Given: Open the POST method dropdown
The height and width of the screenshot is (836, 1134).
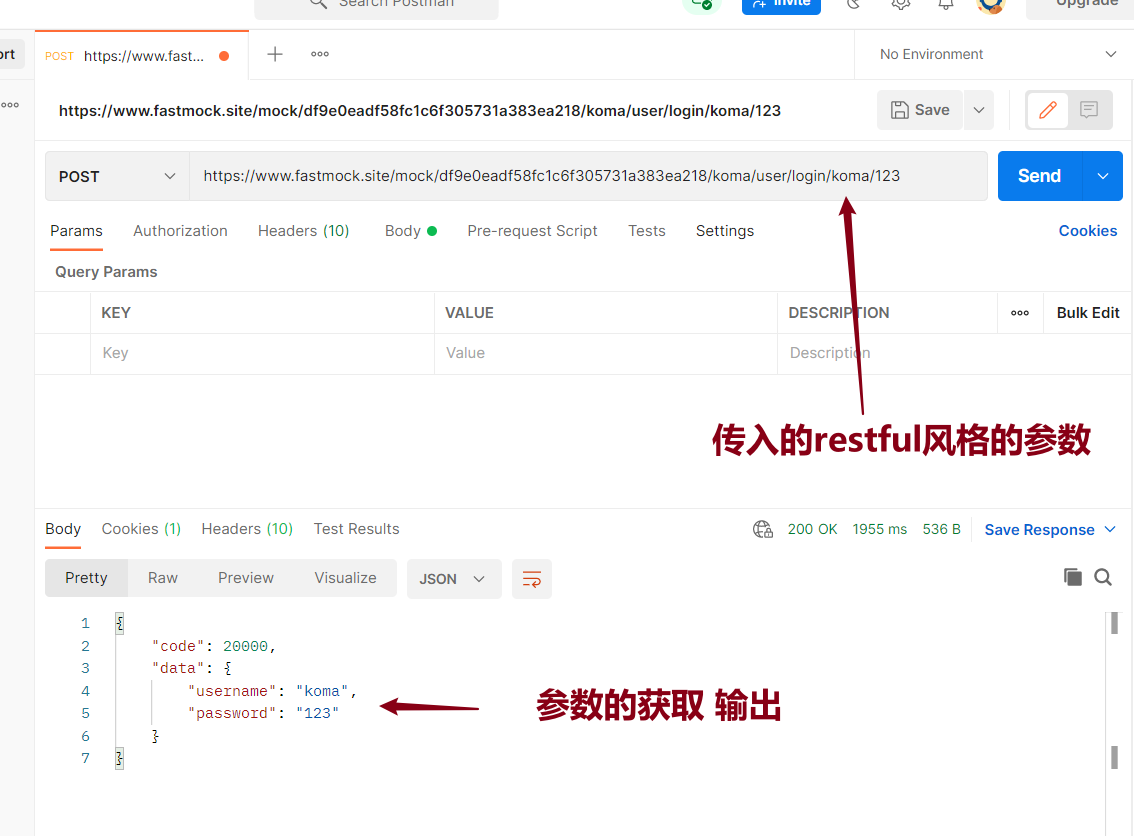Looking at the screenshot, I should [117, 176].
